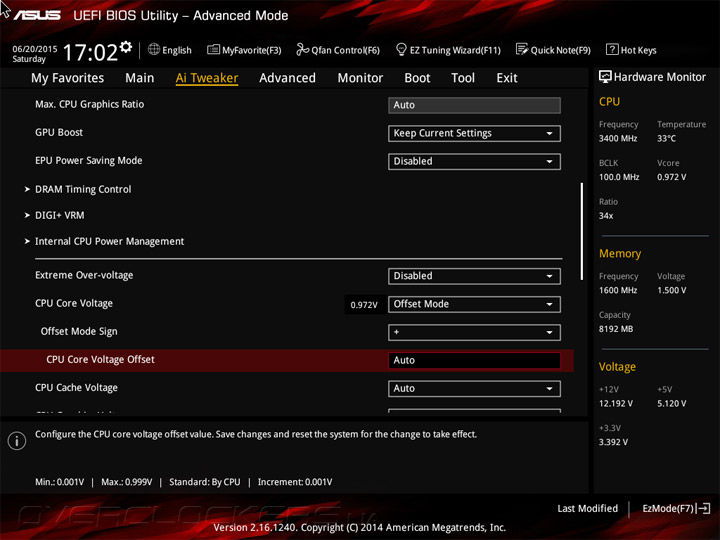Screen dimensions: 720x540
Task: Go to the Advanced tab
Action: point(287,78)
